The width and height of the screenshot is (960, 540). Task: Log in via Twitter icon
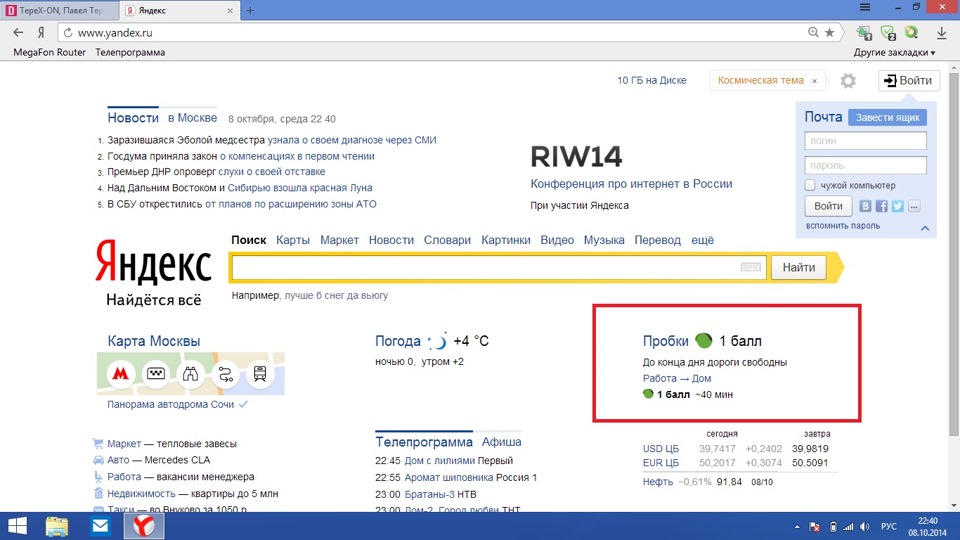click(898, 206)
